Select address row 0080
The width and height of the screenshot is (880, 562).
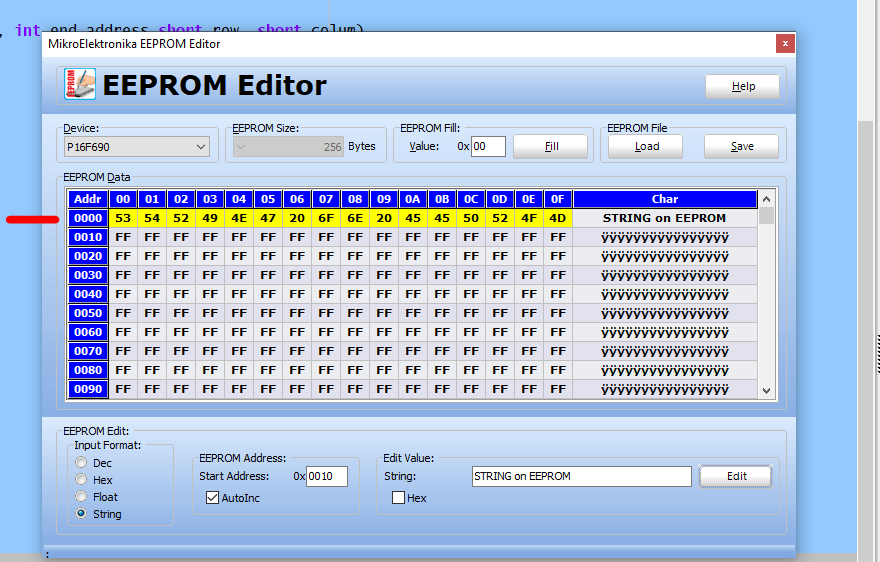[x=88, y=370]
